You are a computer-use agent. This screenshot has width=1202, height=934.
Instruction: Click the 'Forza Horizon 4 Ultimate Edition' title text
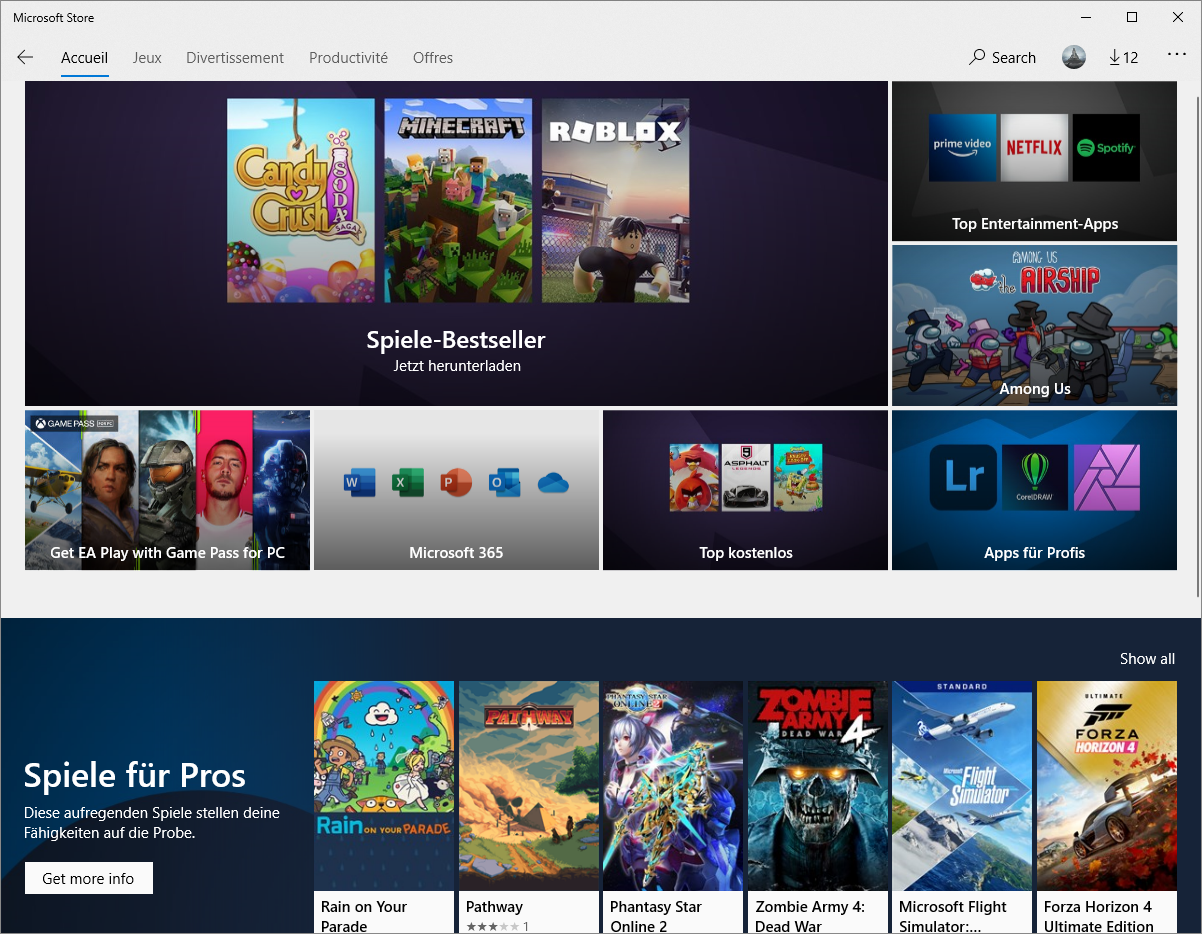1099,916
